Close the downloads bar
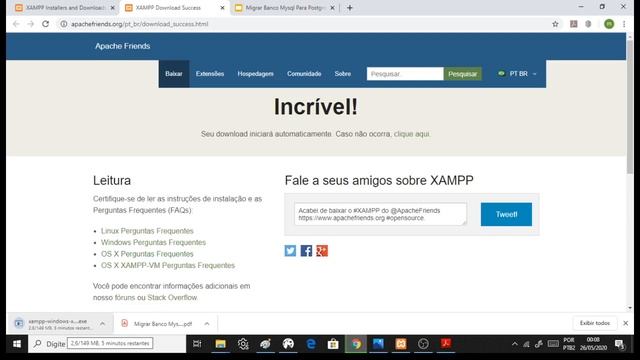 point(626,323)
